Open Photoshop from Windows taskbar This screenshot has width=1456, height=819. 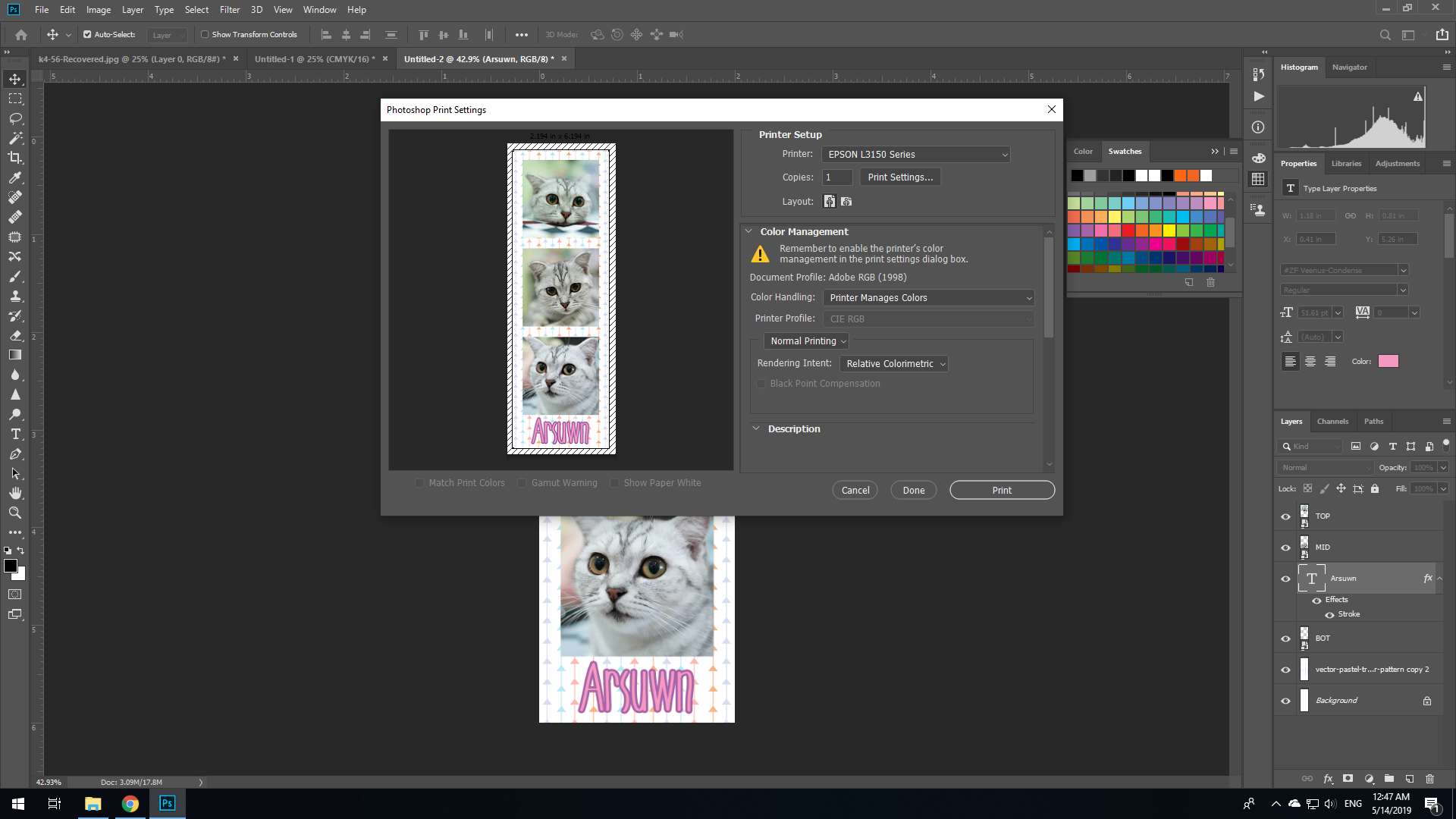coord(168,803)
